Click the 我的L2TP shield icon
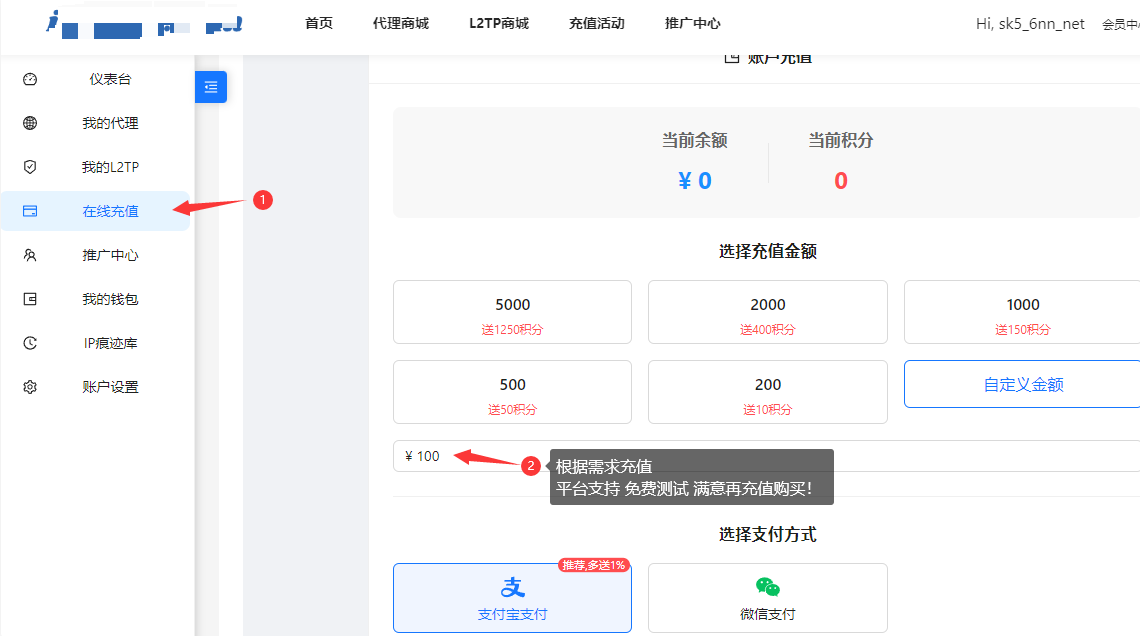 (28, 167)
